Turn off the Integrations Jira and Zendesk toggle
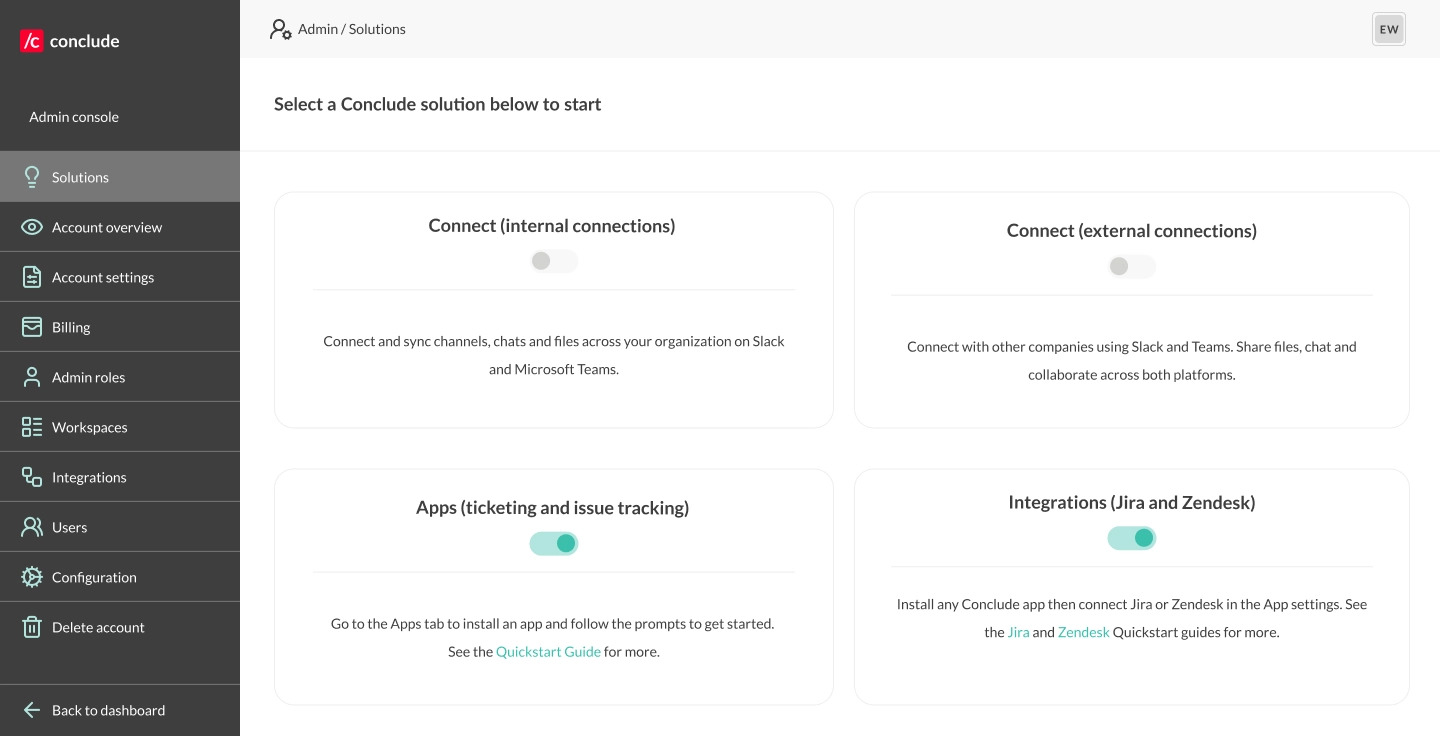 coord(1131,538)
